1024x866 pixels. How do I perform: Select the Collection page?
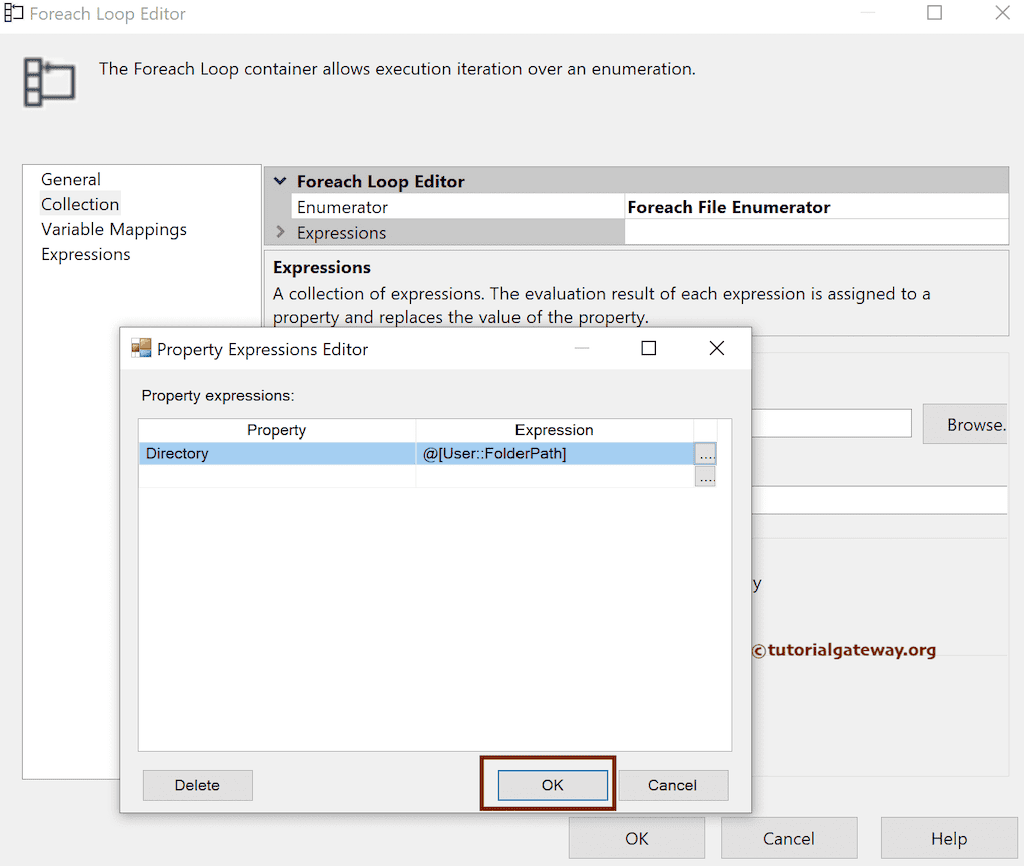(x=80, y=204)
